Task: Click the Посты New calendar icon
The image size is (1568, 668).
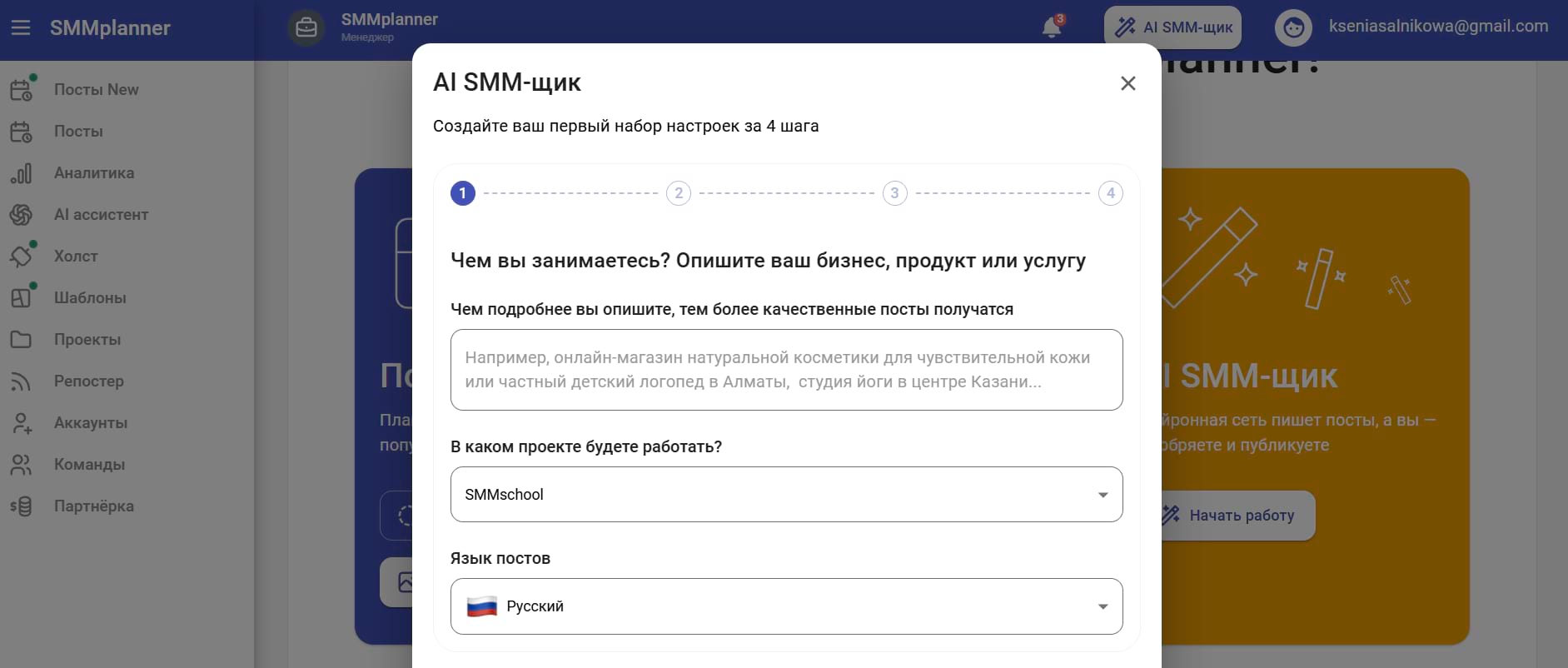Action: pos(22,90)
